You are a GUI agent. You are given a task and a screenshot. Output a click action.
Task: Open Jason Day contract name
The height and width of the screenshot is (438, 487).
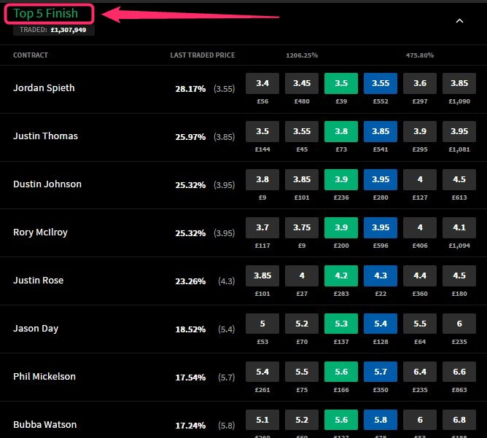point(36,329)
